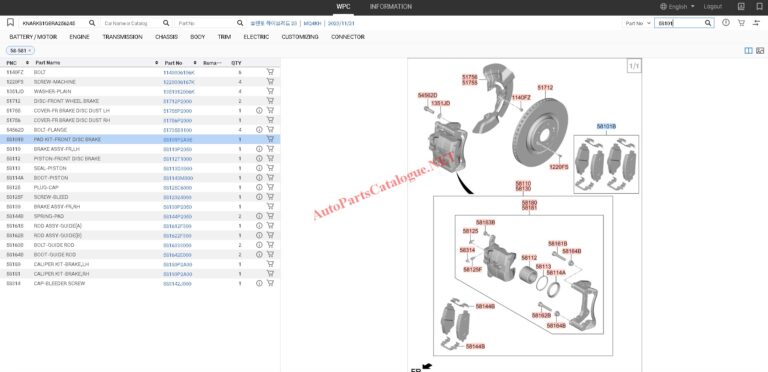Select the WPC tab
The height and width of the screenshot is (372, 768).
tap(343, 7)
